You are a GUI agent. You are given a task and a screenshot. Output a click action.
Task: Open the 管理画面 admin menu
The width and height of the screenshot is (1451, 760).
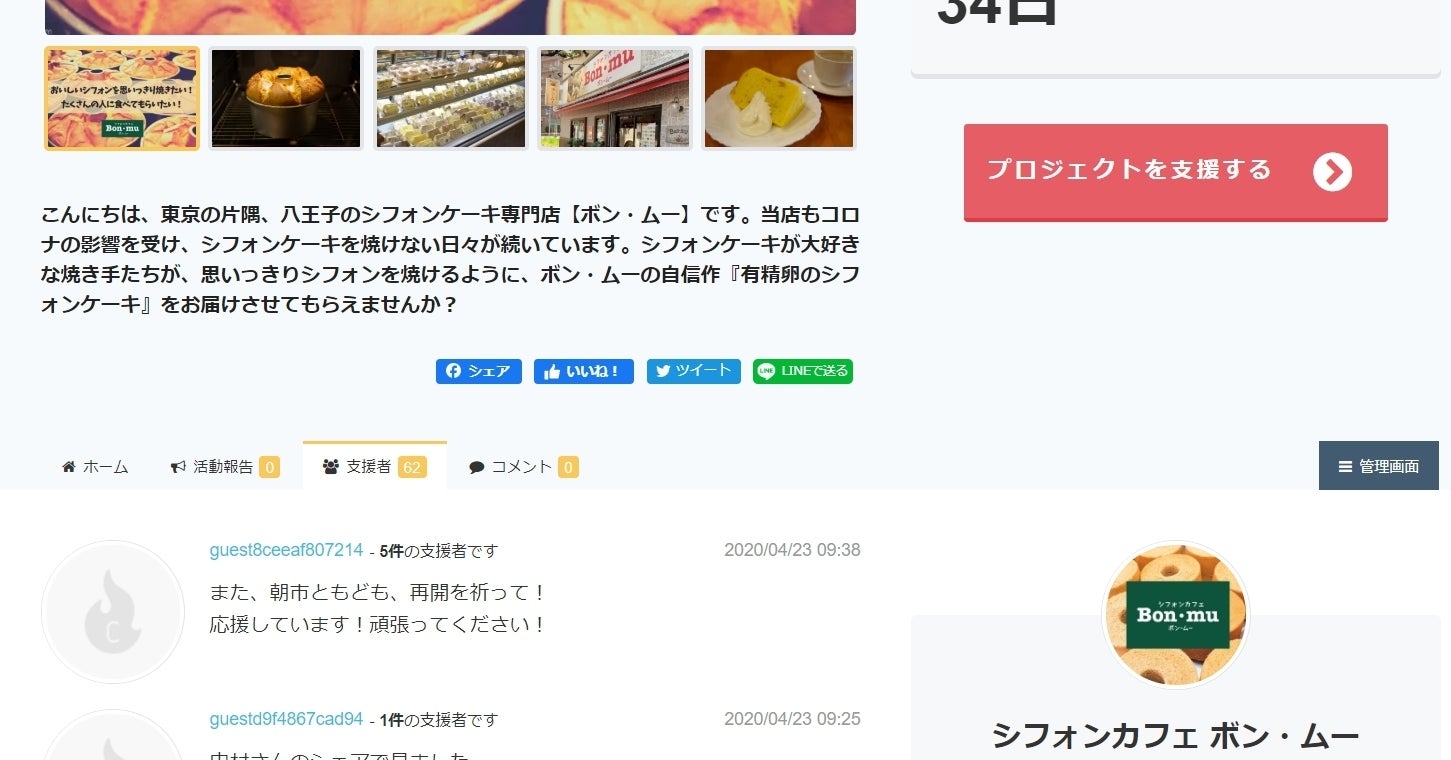point(1378,466)
